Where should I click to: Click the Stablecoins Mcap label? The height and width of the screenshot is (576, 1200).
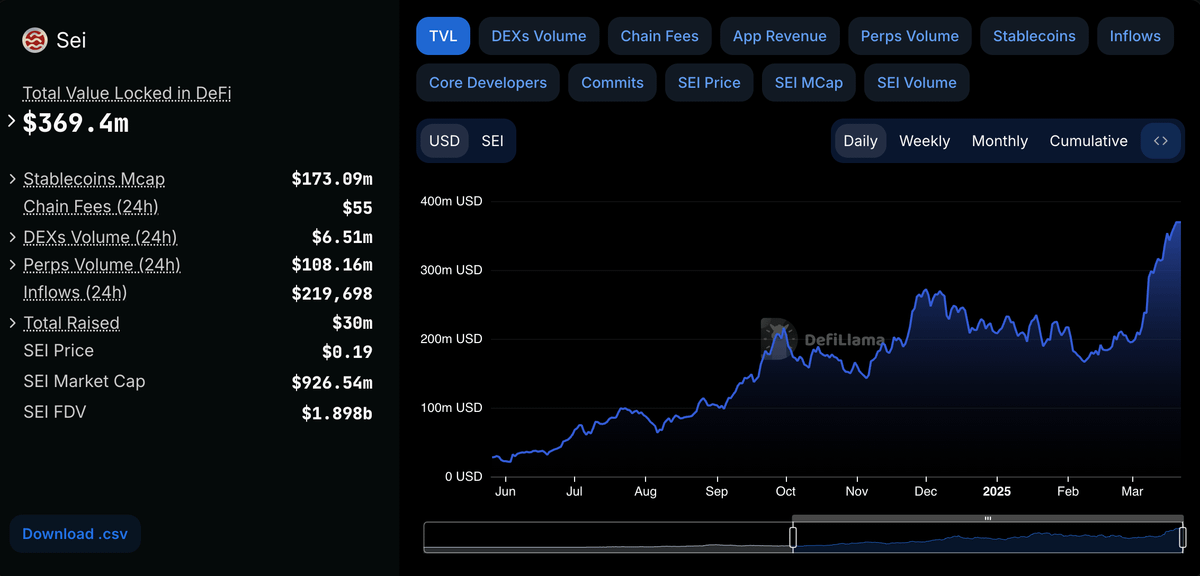click(x=94, y=179)
